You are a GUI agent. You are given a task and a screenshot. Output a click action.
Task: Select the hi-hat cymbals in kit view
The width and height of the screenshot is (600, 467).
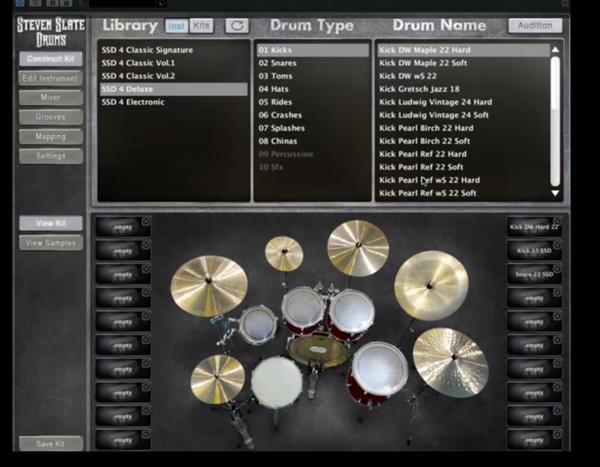tap(218, 378)
